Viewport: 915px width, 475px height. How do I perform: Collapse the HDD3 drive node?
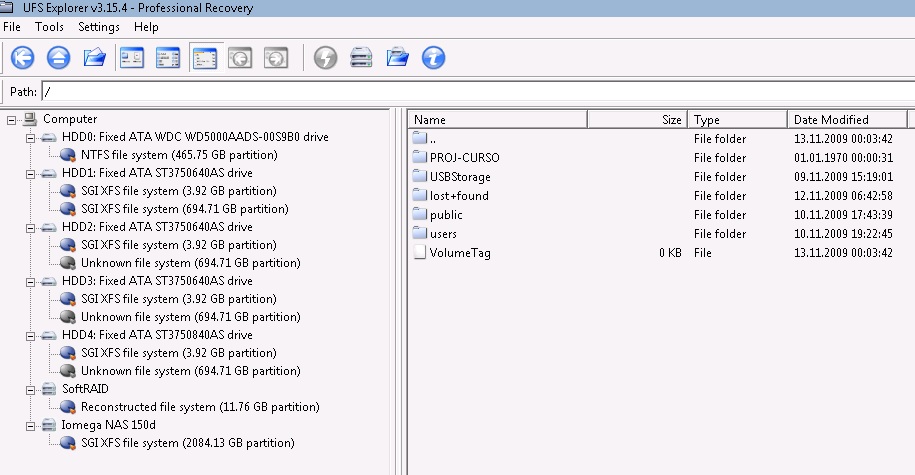30,282
